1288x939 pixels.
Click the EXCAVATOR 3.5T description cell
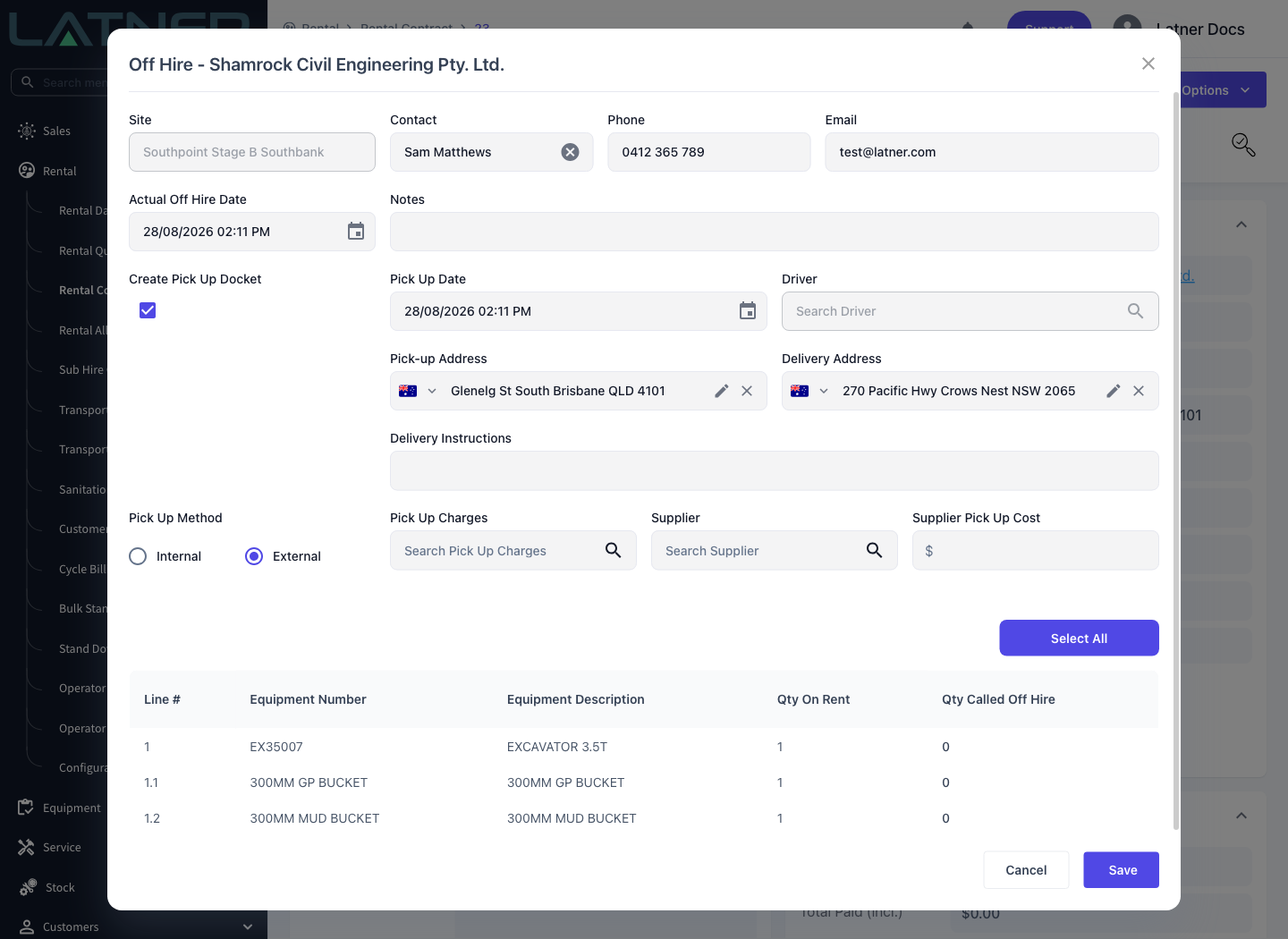tap(557, 747)
